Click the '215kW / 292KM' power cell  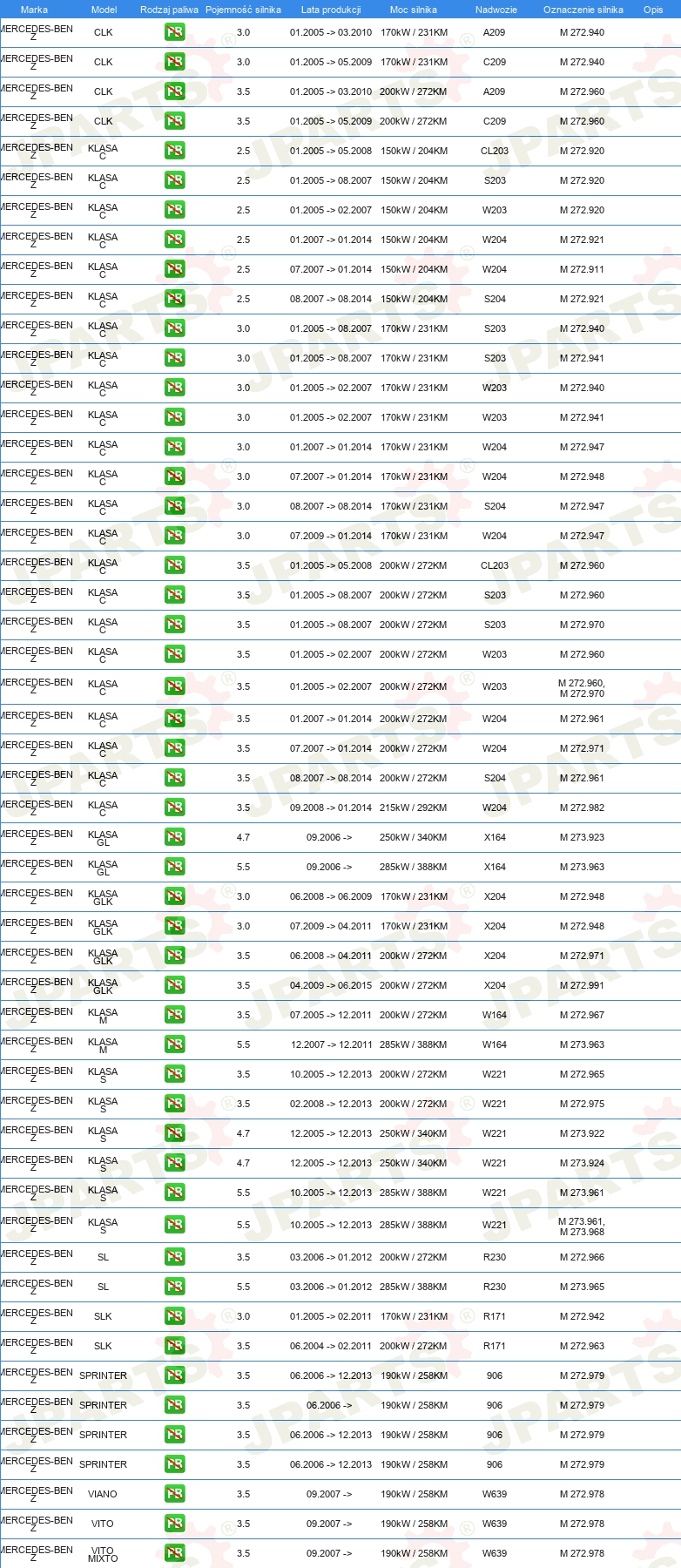pyautogui.click(x=414, y=808)
